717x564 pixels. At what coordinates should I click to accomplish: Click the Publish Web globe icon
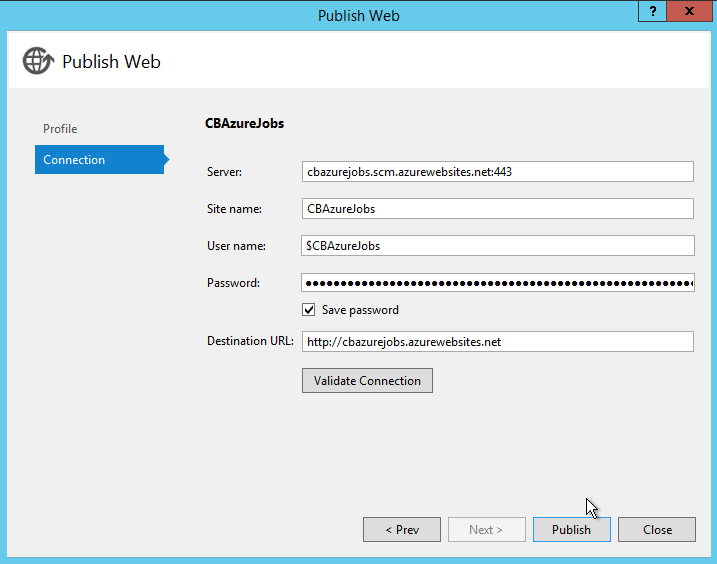(x=38, y=60)
